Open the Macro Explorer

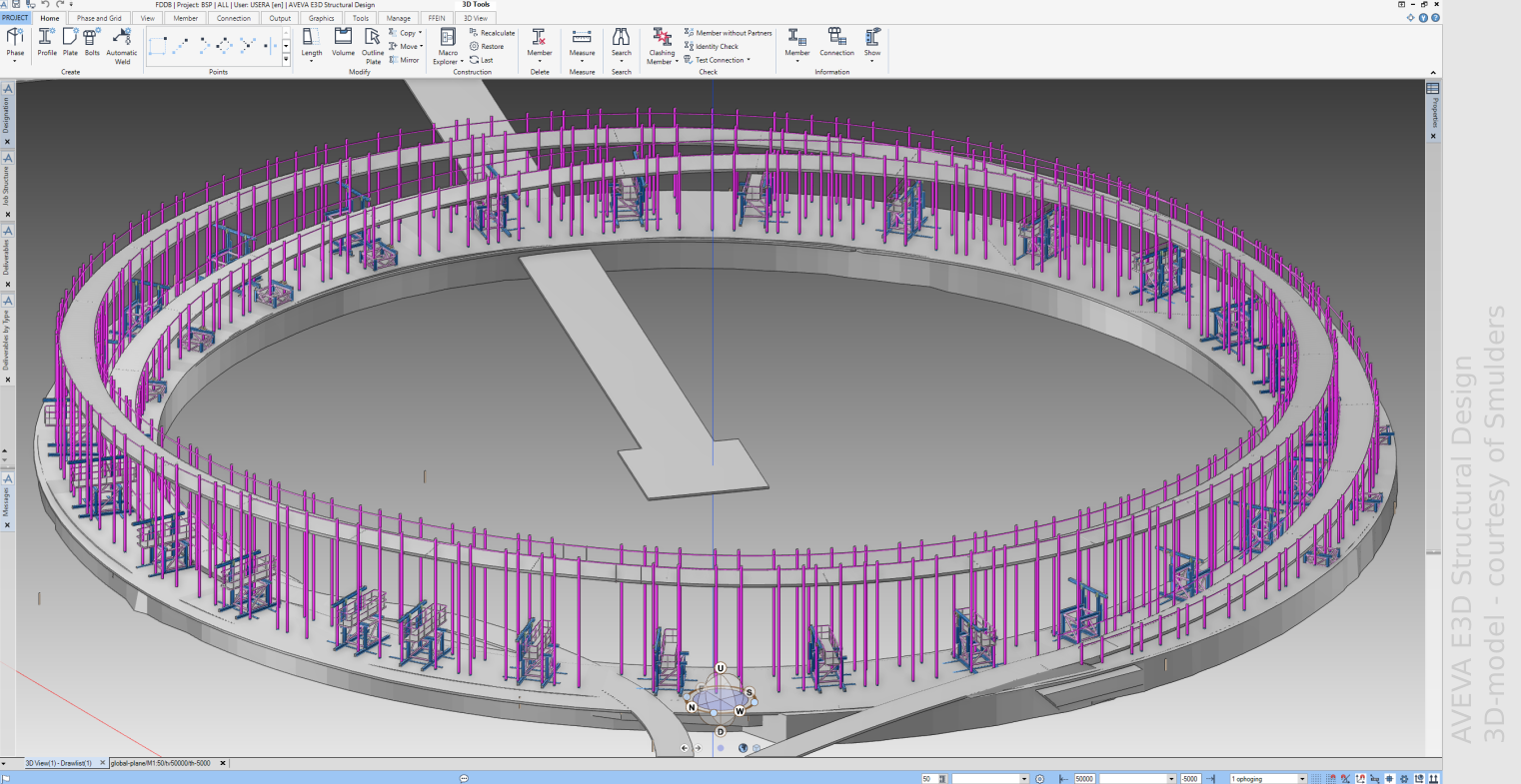point(448,46)
